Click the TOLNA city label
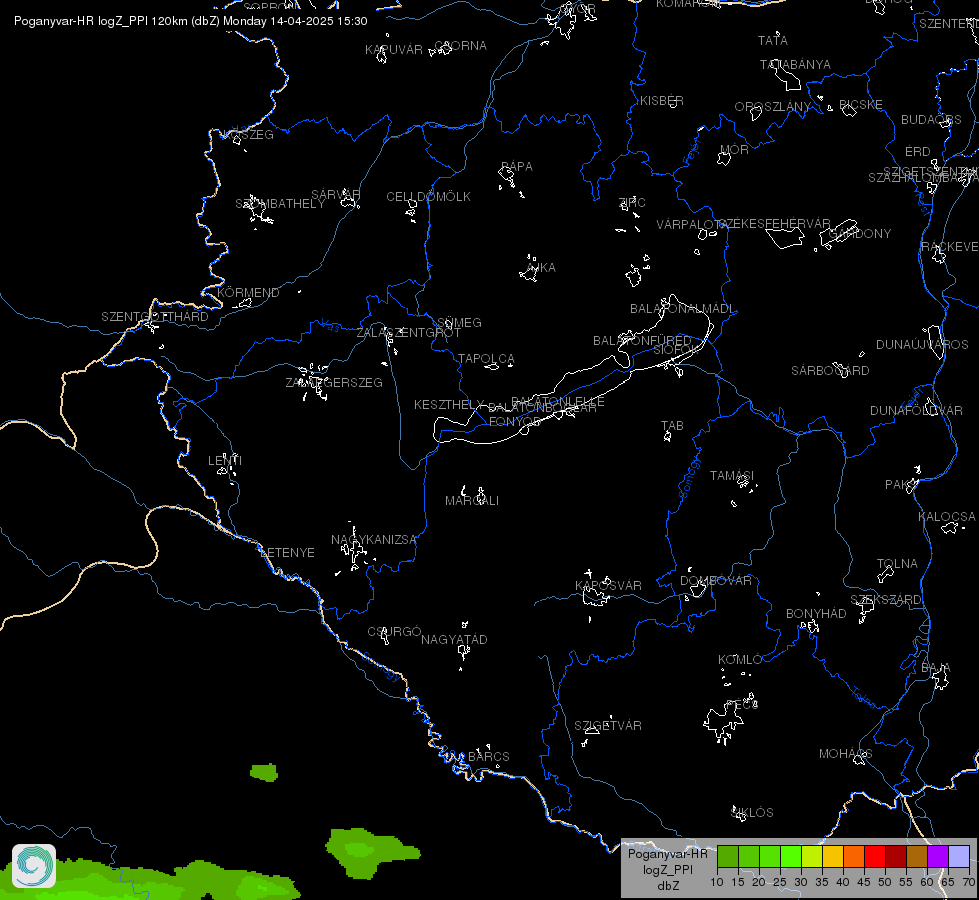Screen dimensions: 979x900 (897, 563)
